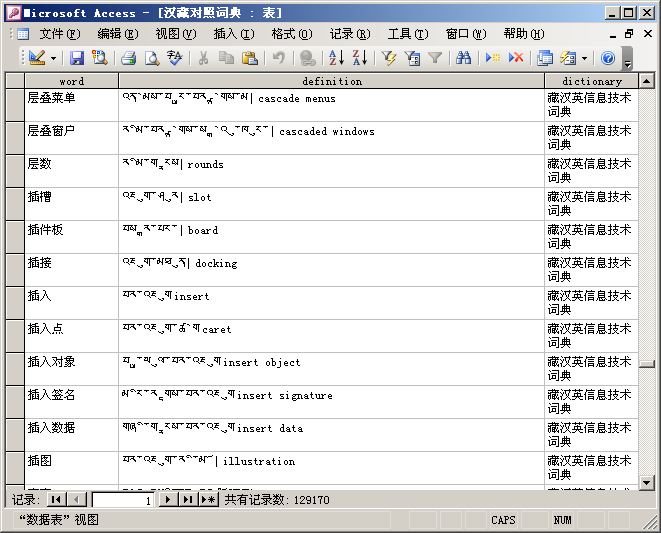Switch to Design view with the view icon
The height and width of the screenshot is (533, 661).
coord(37,58)
